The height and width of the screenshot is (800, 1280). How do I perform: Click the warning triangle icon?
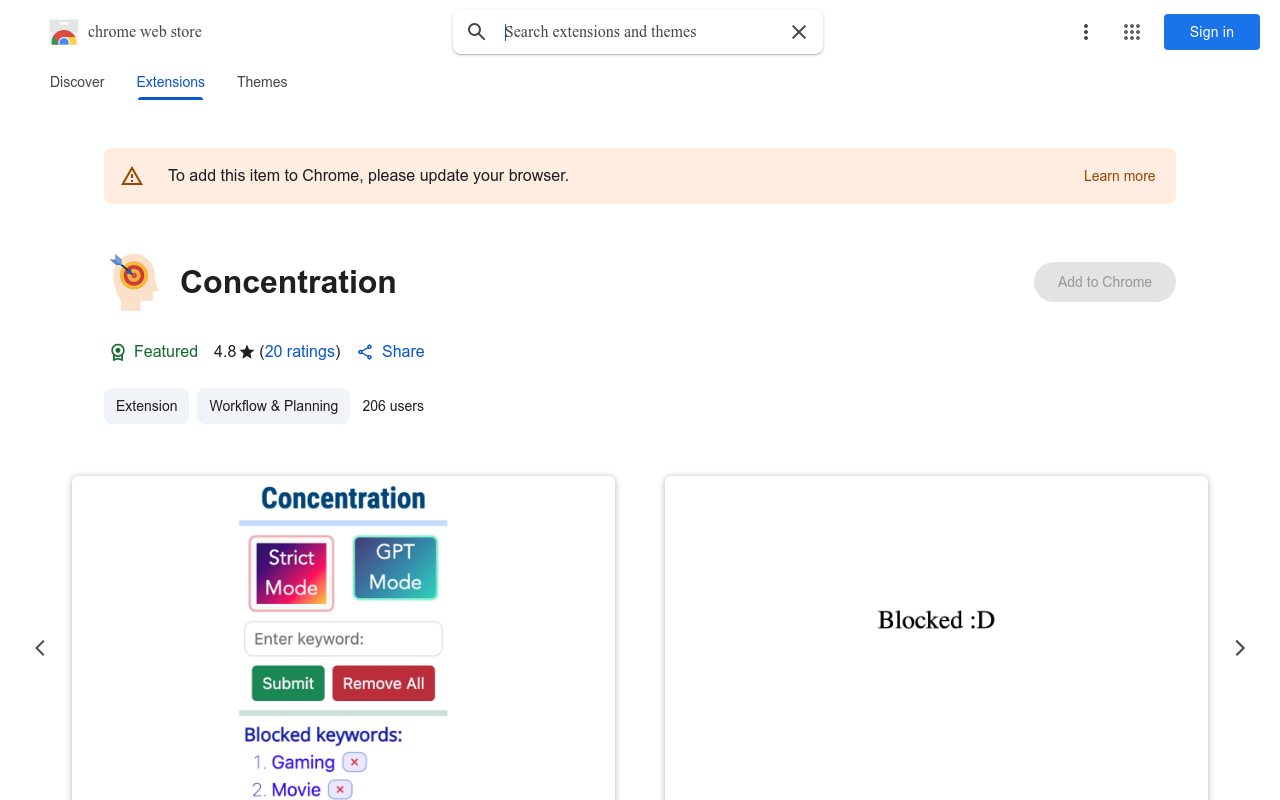click(132, 177)
